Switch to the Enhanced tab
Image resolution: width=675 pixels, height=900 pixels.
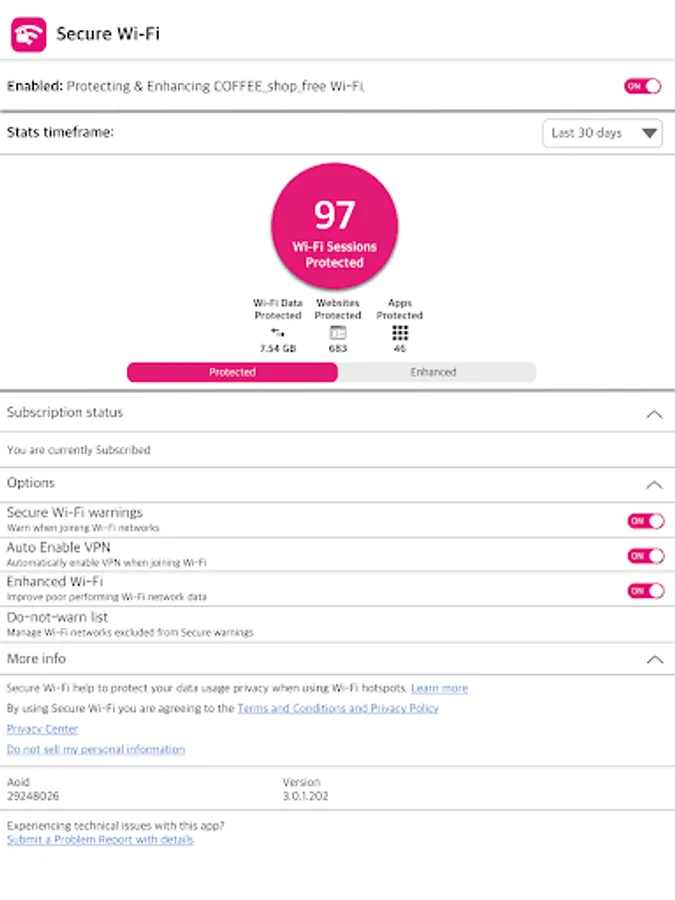tap(434, 372)
